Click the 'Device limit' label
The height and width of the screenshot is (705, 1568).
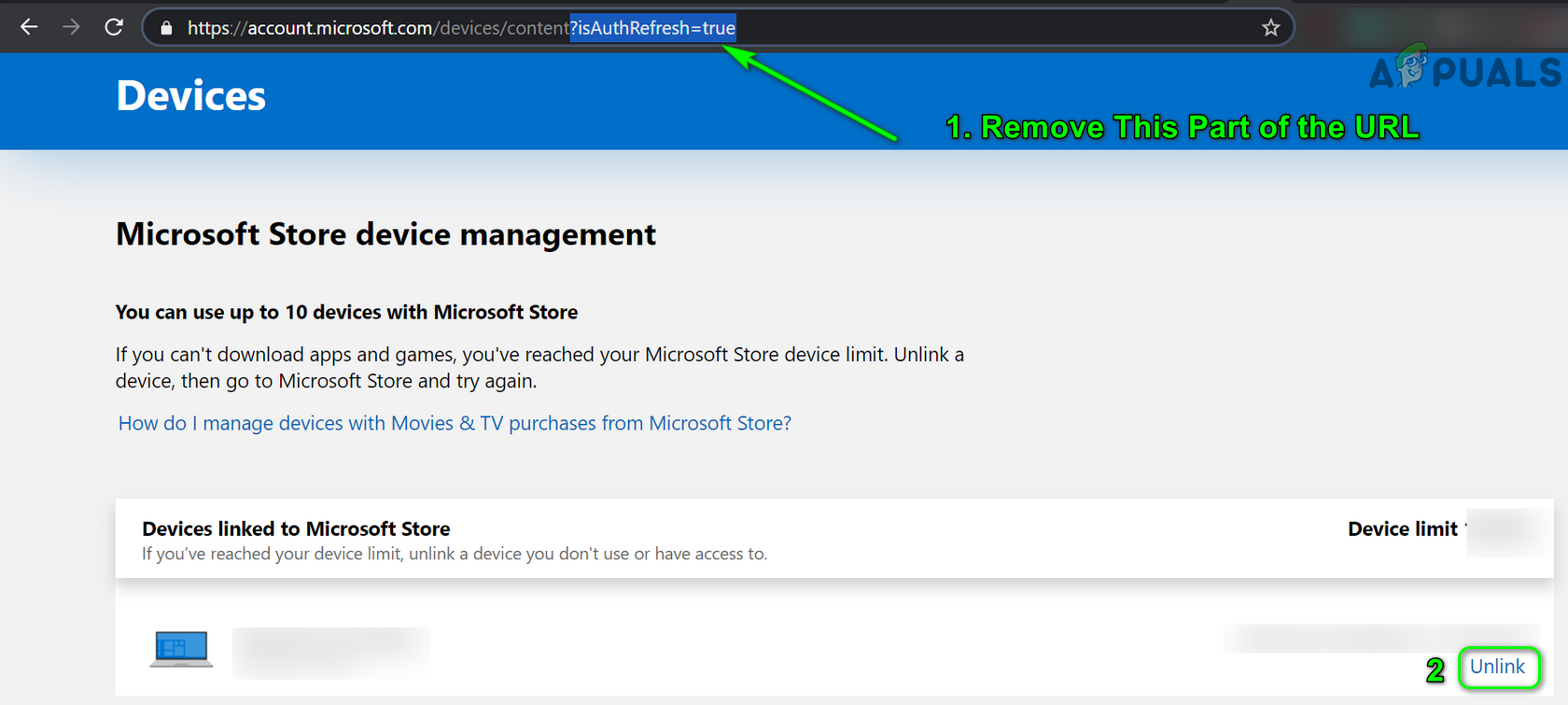1402,529
